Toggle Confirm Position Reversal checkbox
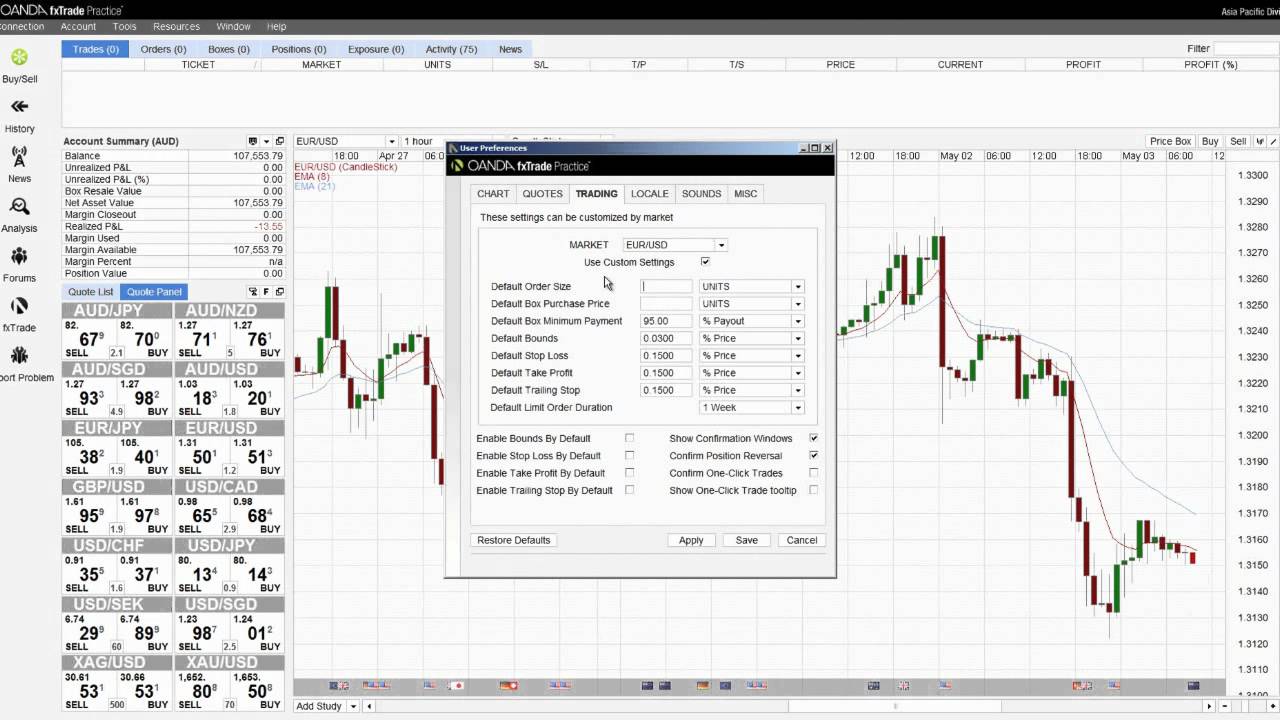 point(813,456)
